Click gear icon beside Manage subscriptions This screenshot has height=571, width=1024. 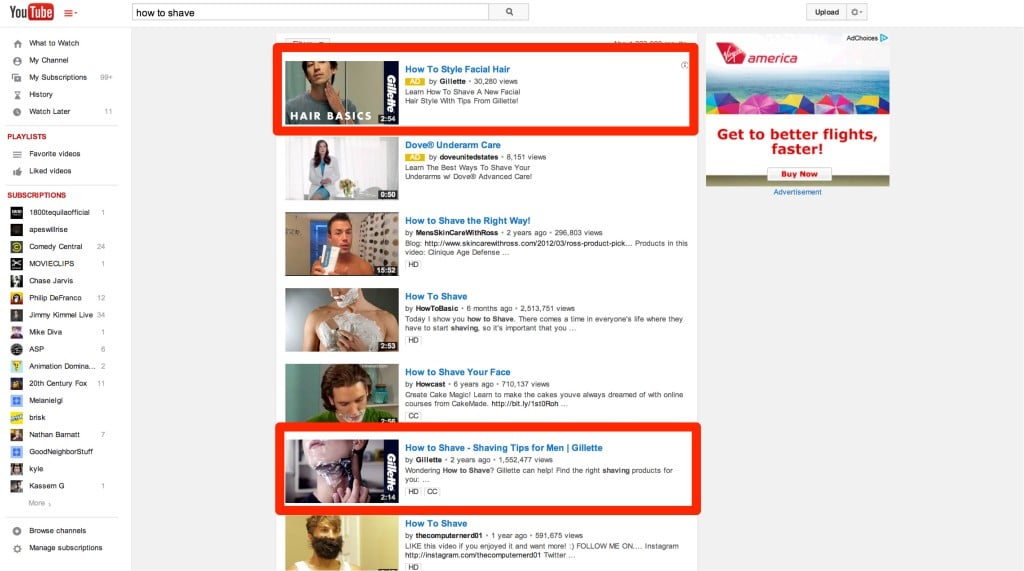click(17, 548)
